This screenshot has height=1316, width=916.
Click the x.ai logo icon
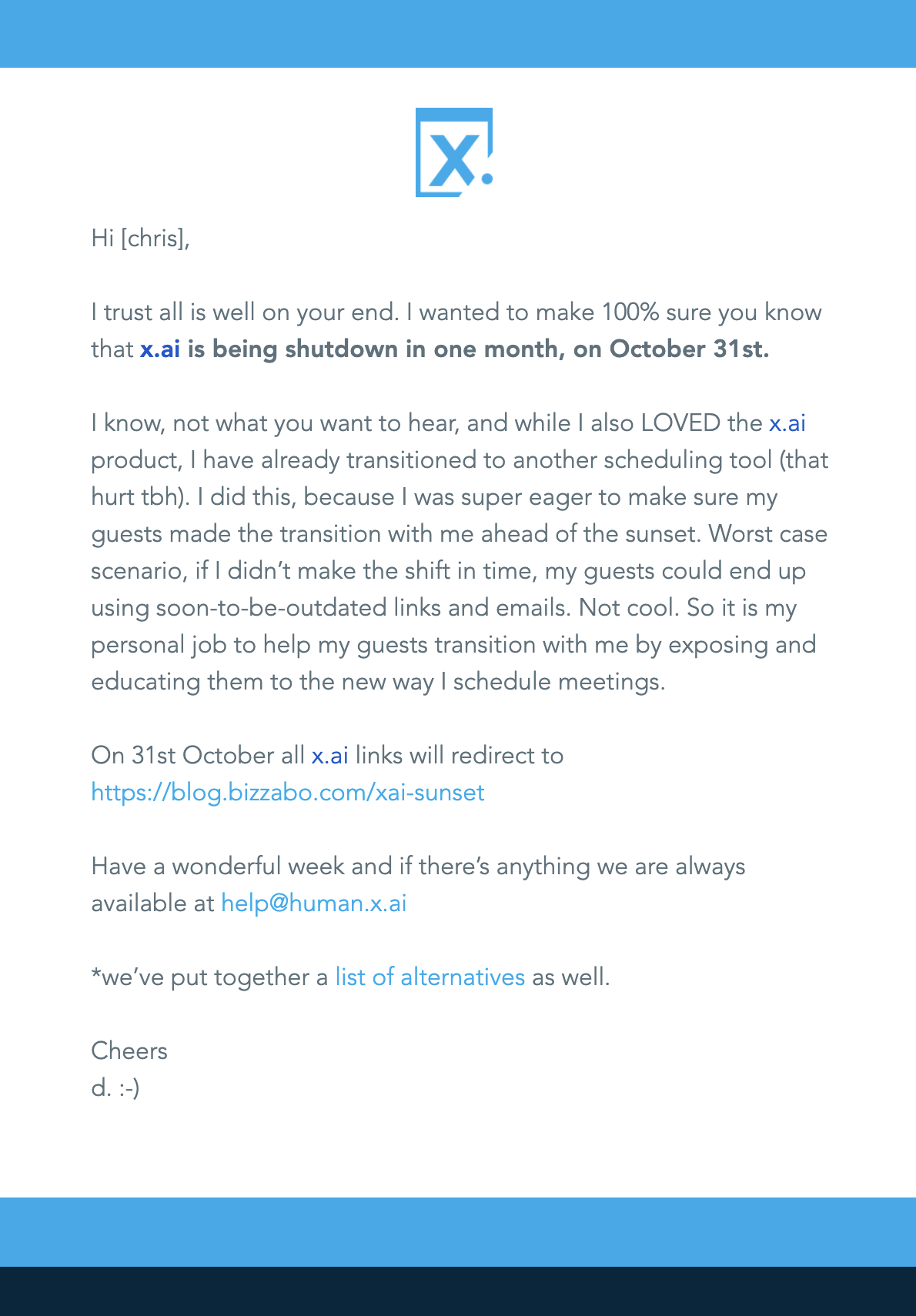click(x=454, y=152)
